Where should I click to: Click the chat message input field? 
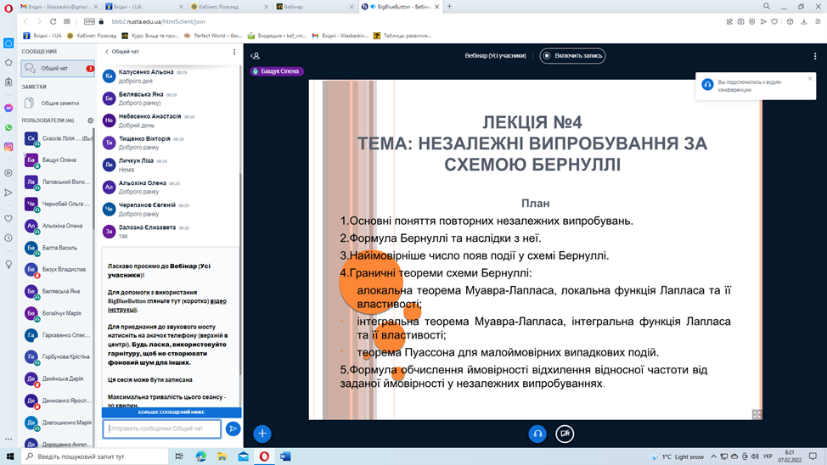coord(162,429)
